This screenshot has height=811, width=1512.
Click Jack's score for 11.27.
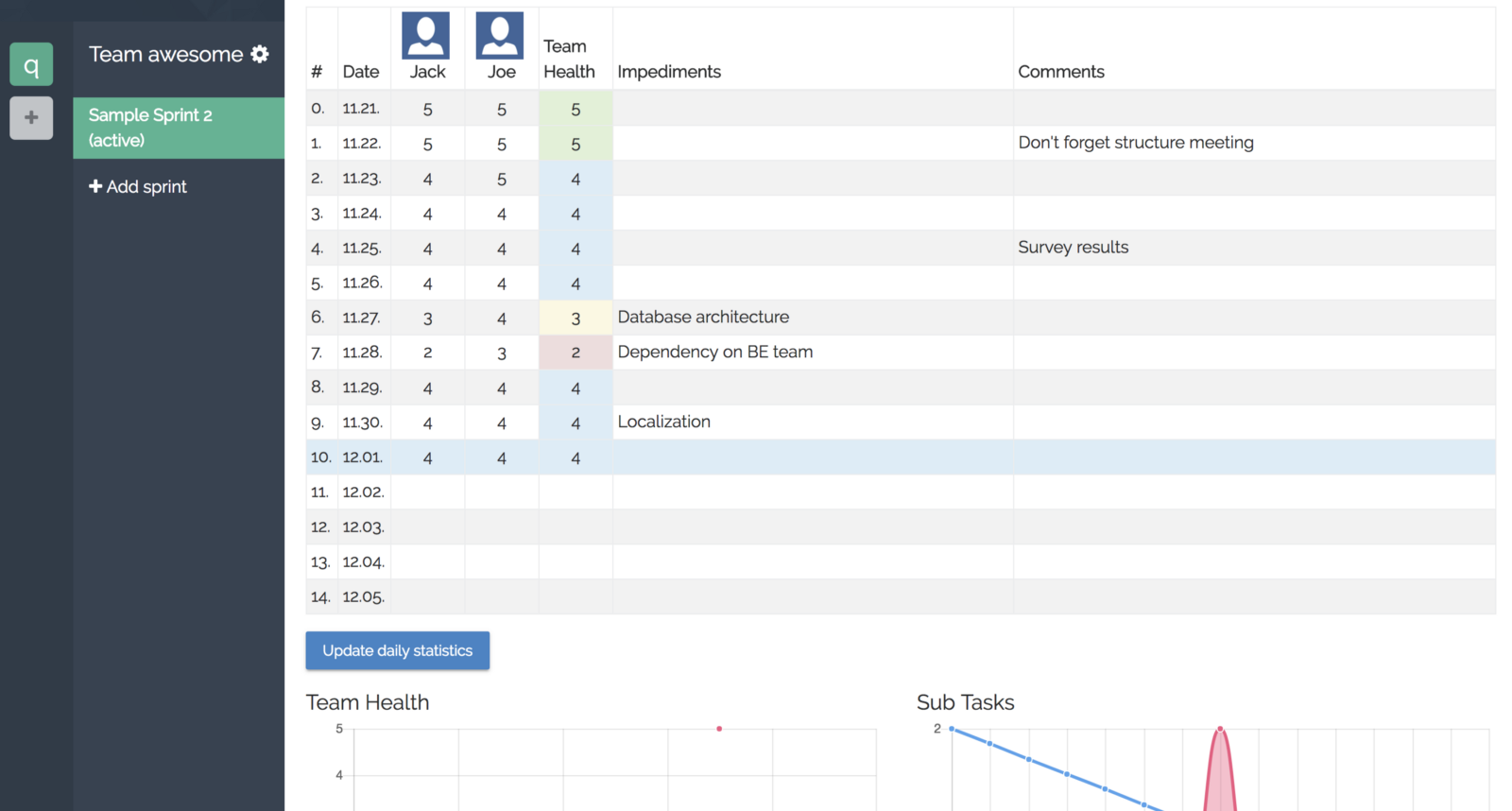pyautogui.click(x=428, y=319)
